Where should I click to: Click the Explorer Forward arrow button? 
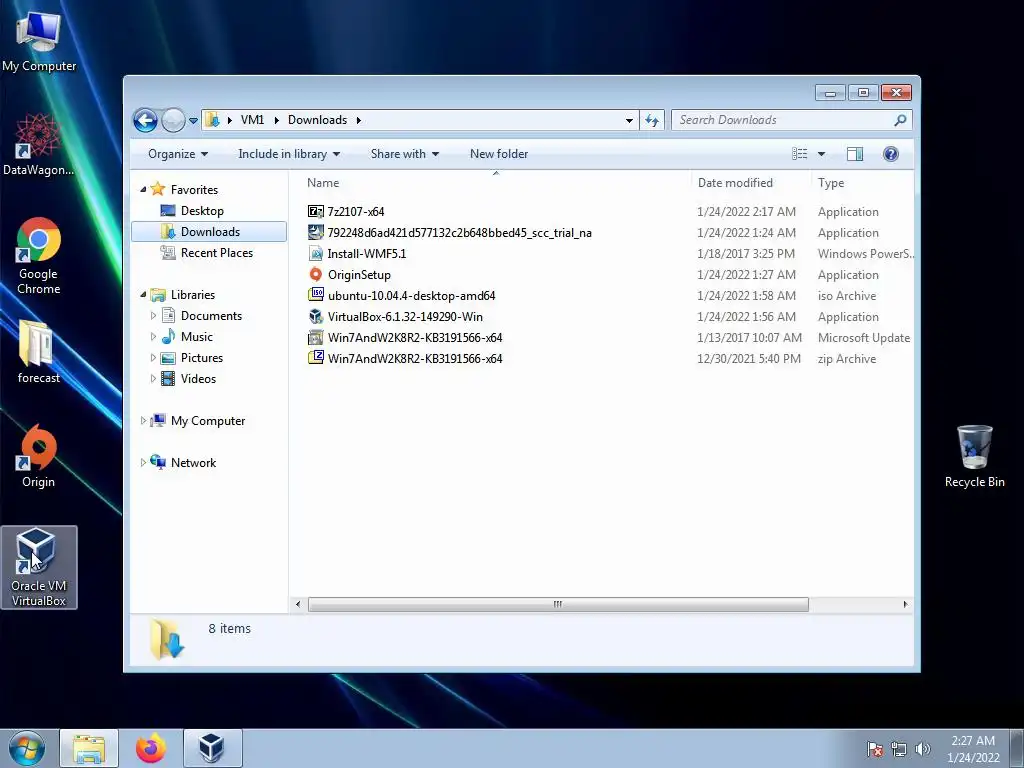pos(173,120)
